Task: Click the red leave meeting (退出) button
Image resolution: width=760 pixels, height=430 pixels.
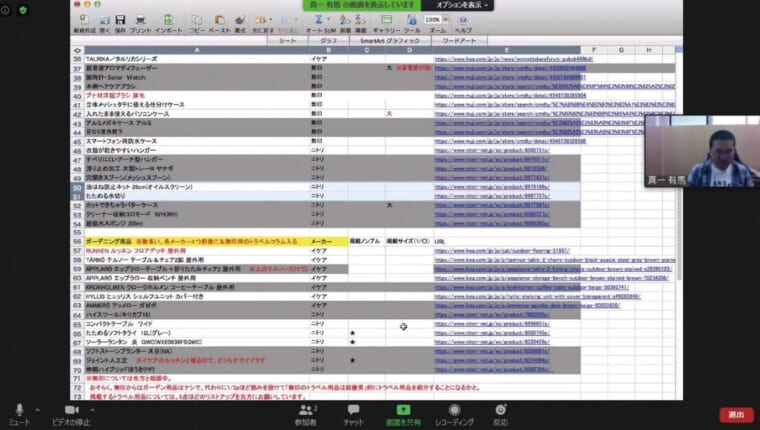Action: 736,414
